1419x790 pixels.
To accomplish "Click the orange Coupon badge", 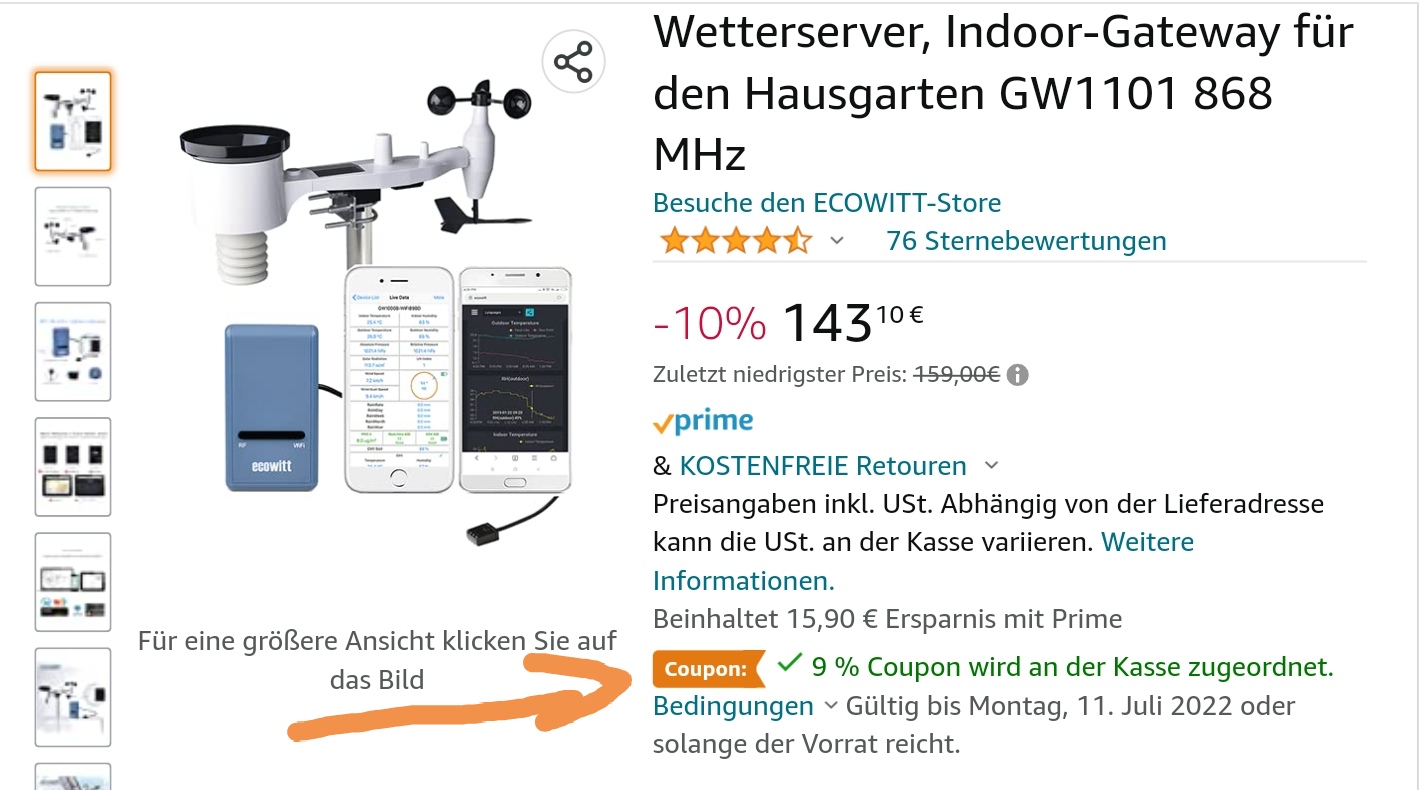I will [709, 669].
